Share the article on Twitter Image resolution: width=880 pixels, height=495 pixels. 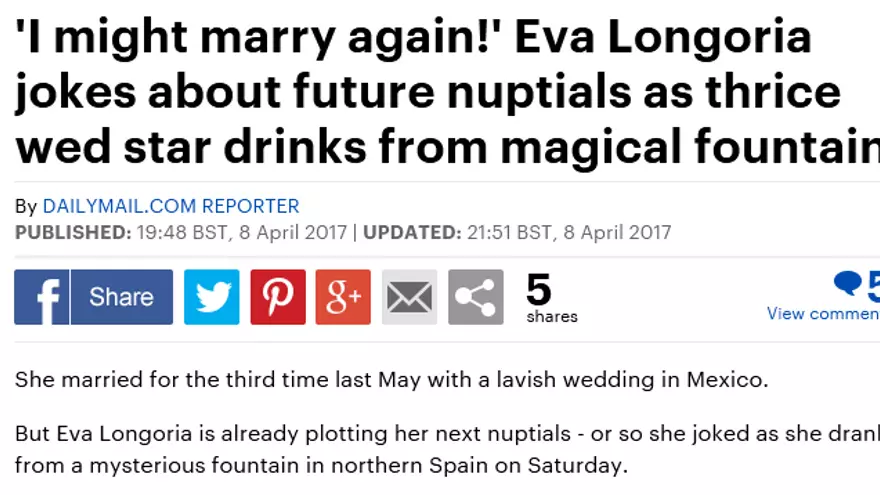[x=212, y=297]
